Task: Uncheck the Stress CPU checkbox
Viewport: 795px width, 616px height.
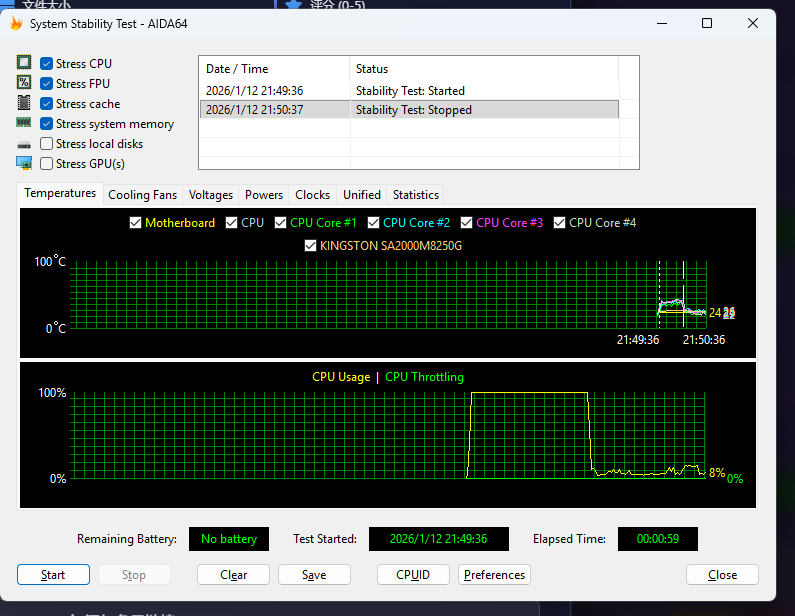Action: (46, 63)
